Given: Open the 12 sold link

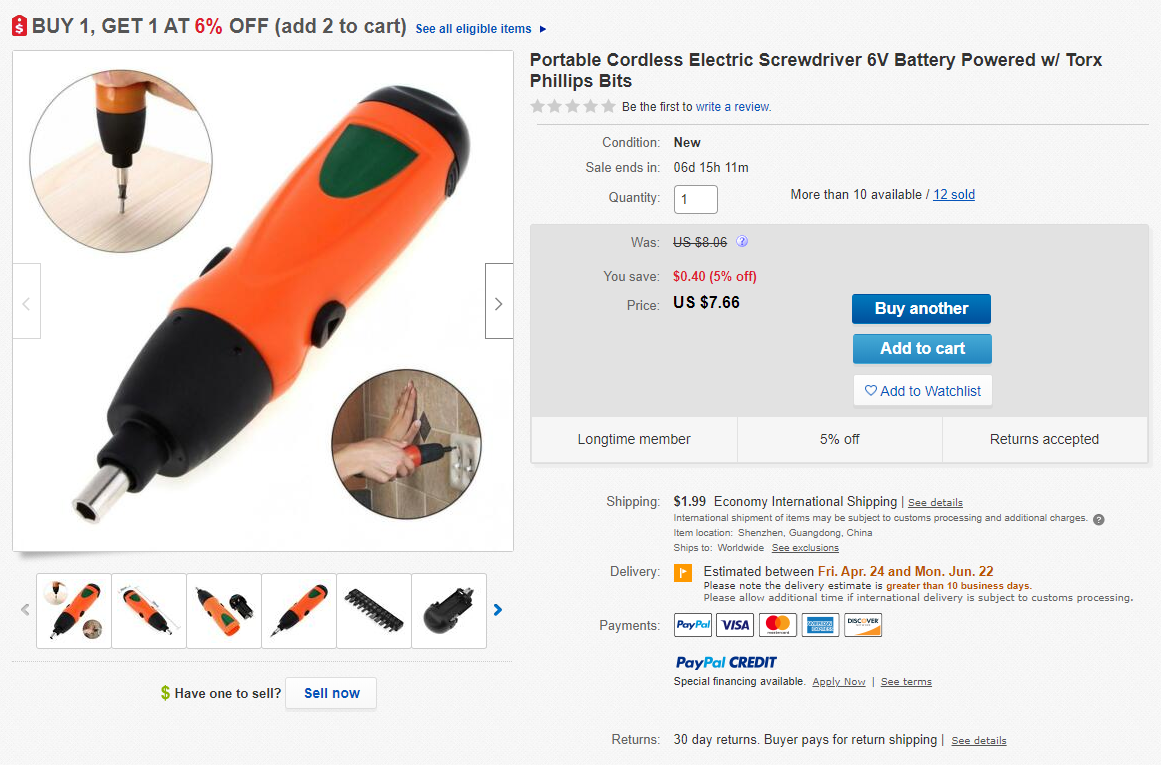Looking at the screenshot, I should (954, 195).
